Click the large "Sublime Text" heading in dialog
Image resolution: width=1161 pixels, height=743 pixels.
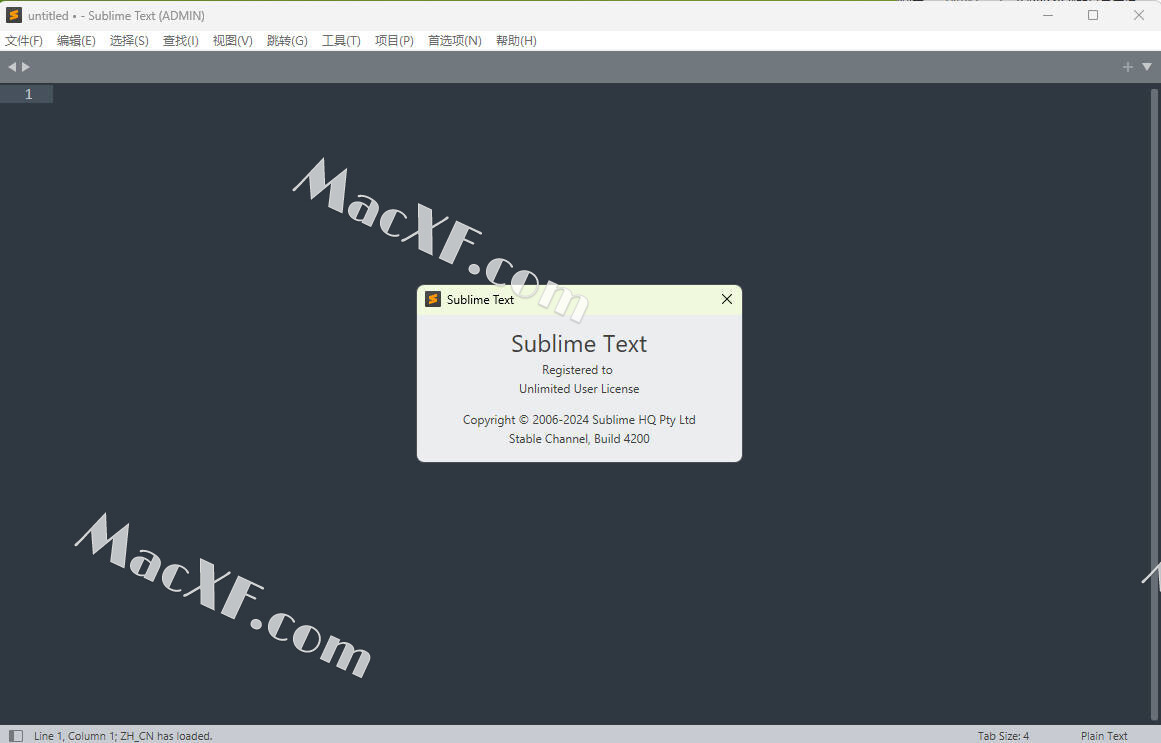point(579,344)
